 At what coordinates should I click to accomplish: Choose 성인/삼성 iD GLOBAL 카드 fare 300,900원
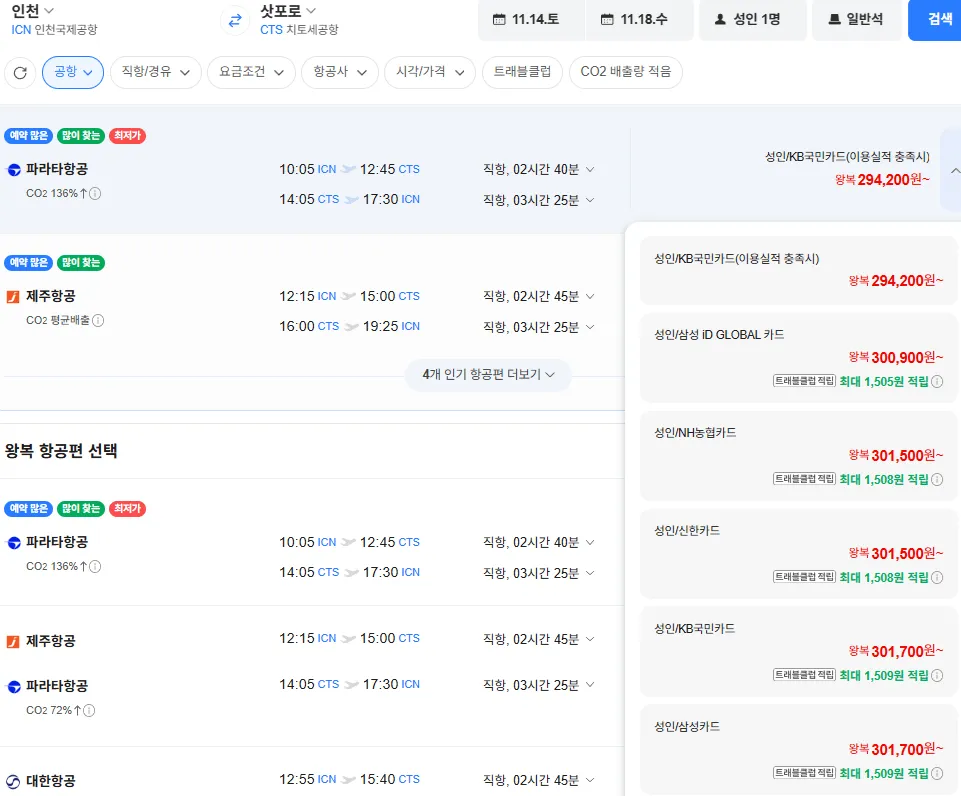(x=798, y=358)
